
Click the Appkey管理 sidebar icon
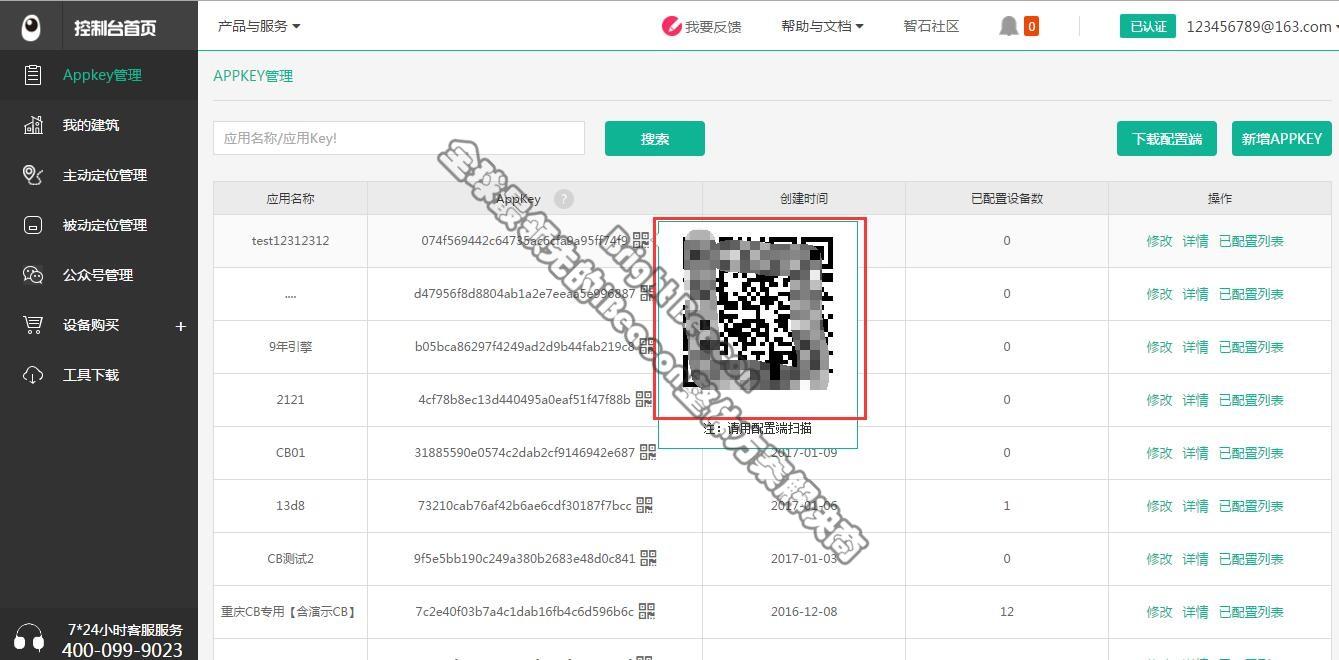33,75
